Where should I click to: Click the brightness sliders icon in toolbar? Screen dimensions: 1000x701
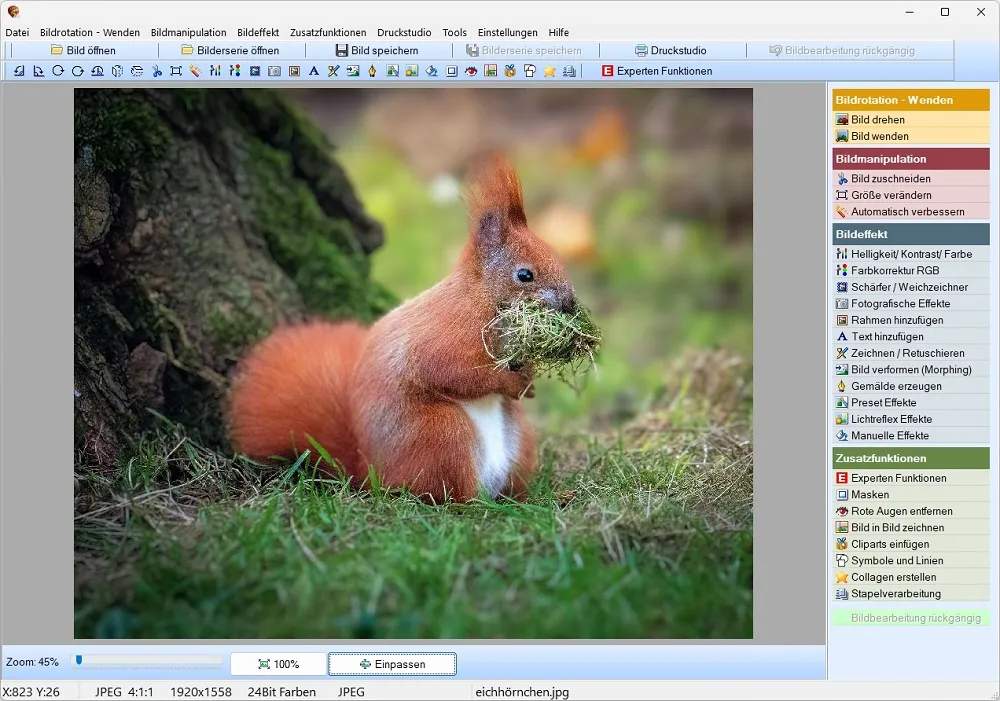(215, 71)
